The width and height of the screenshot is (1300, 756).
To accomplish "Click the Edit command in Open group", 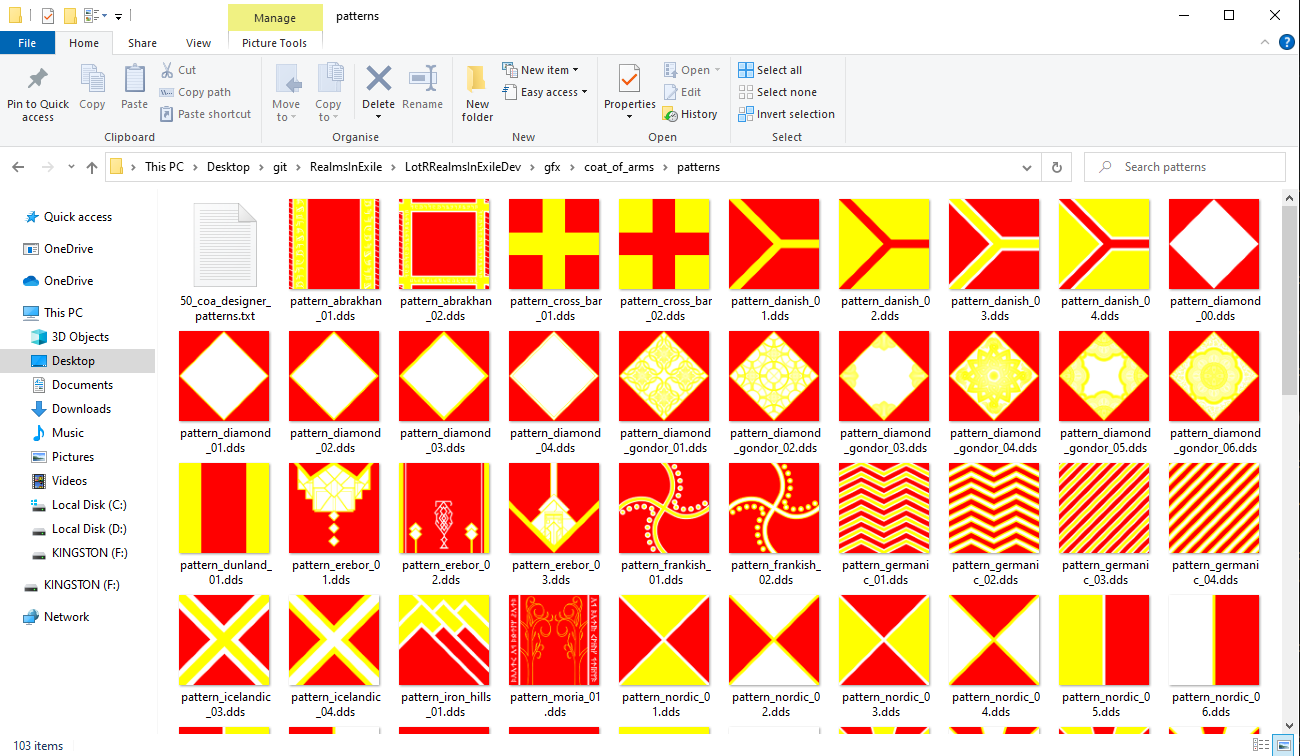I will pos(682,92).
